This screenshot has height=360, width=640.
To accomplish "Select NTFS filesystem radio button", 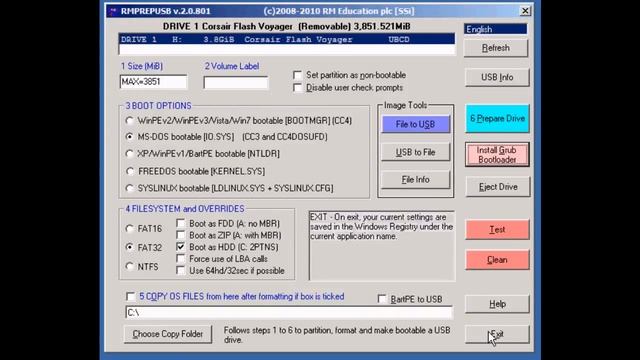I will coord(130,267).
